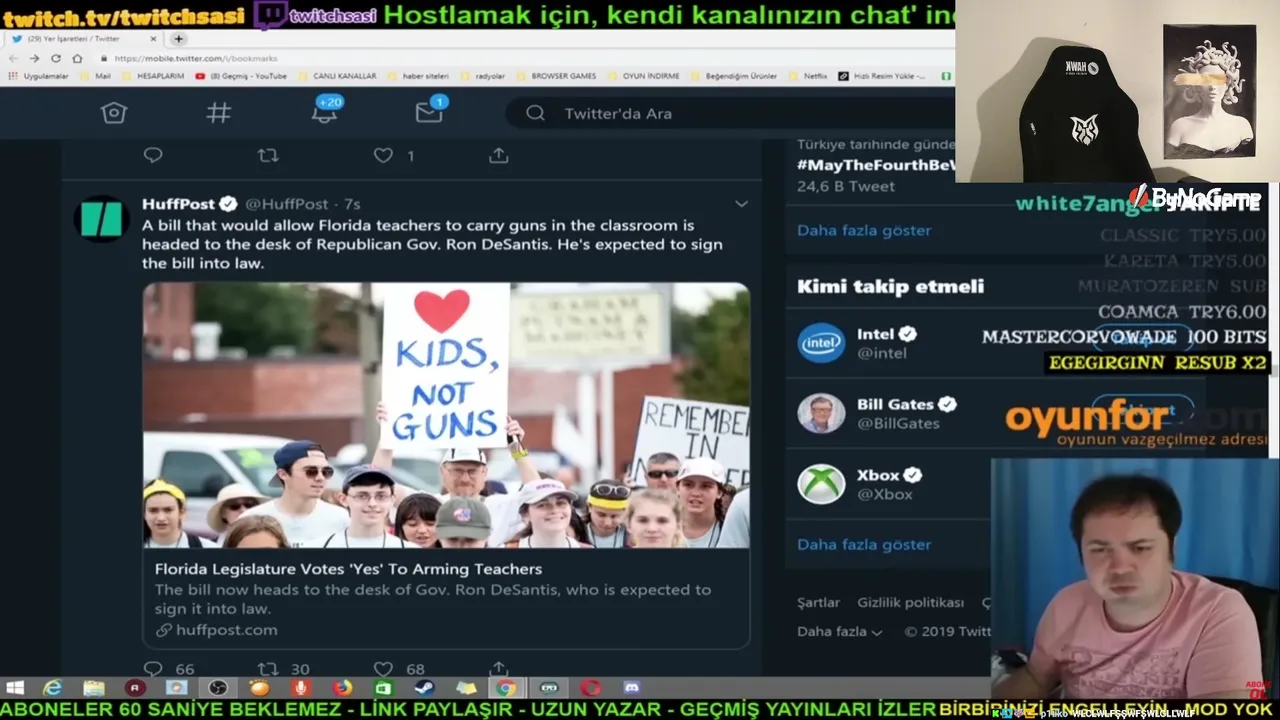
Task: Open File Explorer from the taskbar
Action: 94,688
